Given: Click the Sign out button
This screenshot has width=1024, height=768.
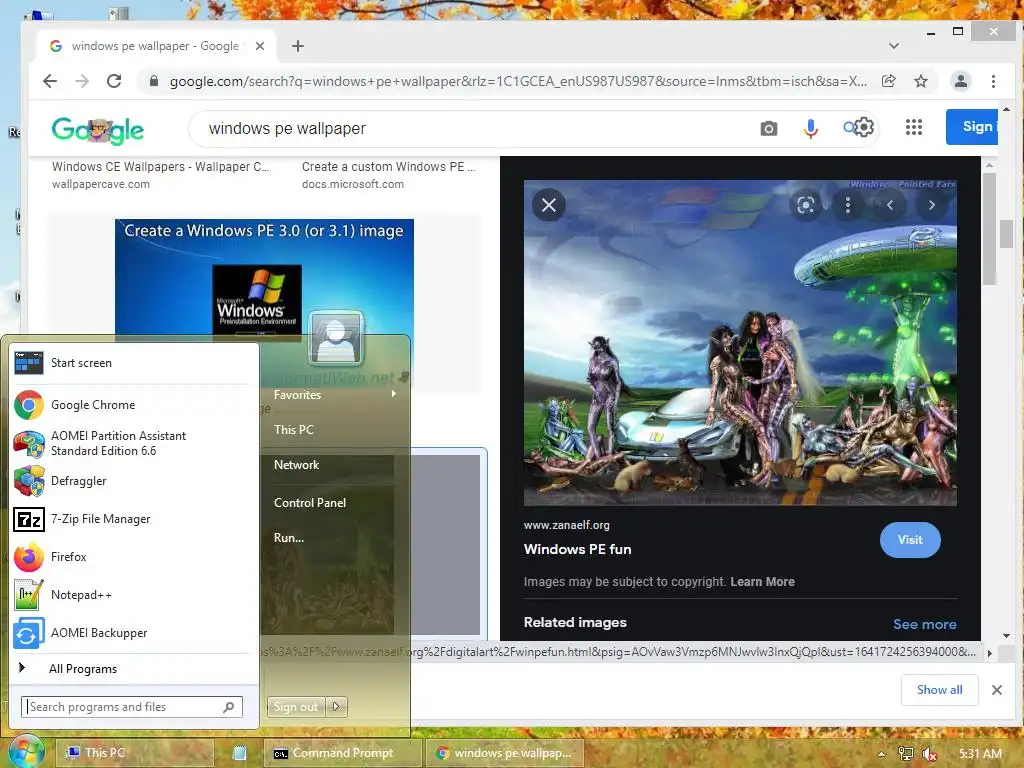Looking at the screenshot, I should (x=295, y=707).
